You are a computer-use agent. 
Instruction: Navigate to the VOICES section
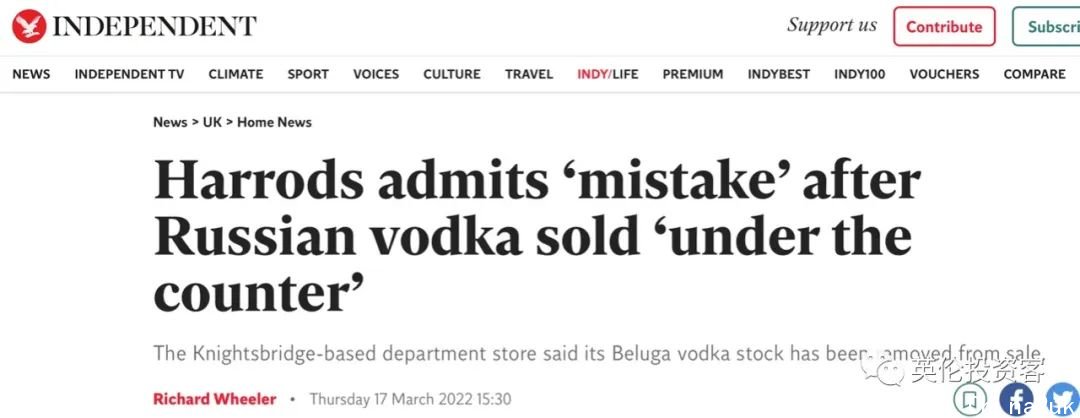[x=376, y=74]
